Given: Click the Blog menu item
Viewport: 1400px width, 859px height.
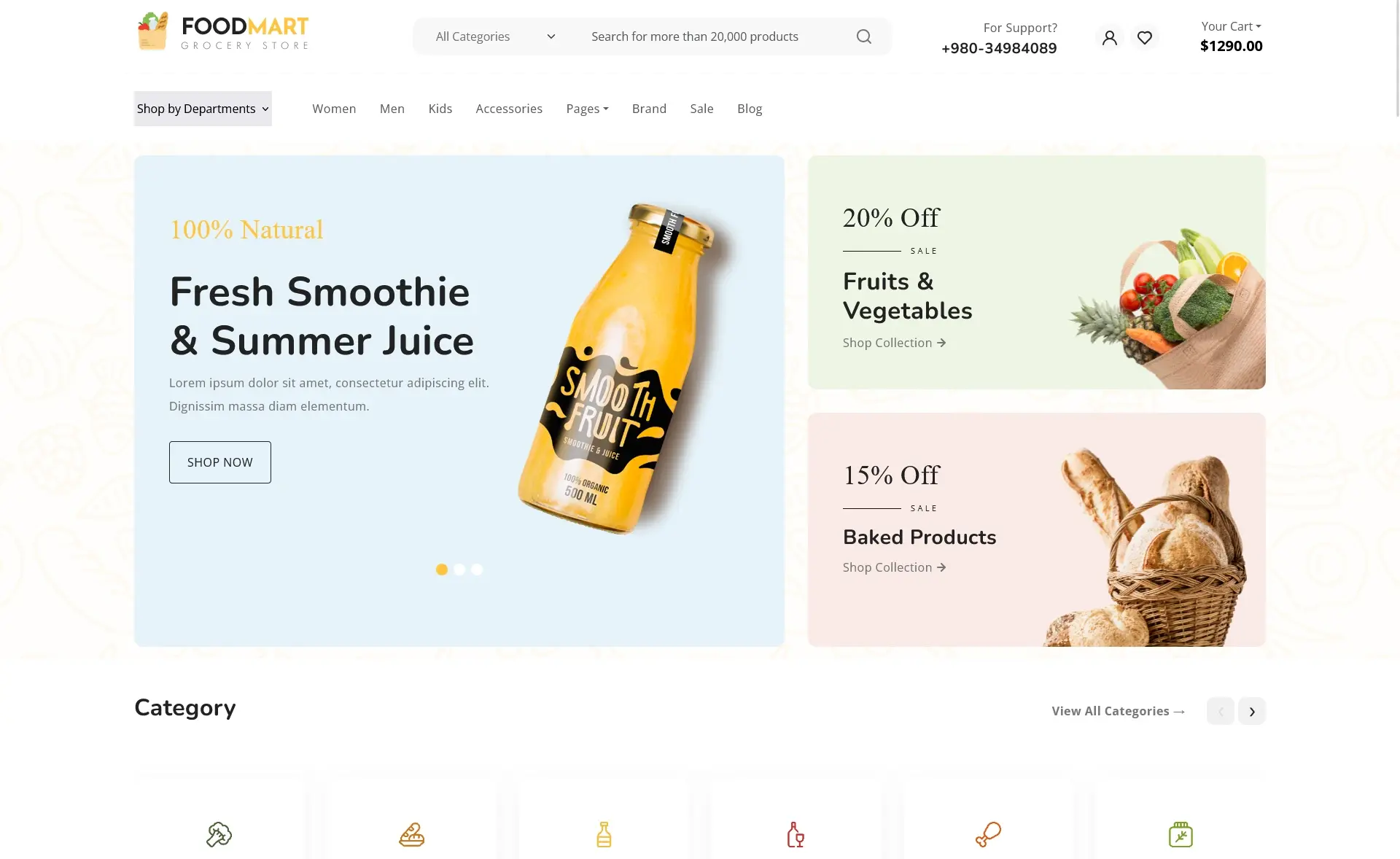Looking at the screenshot, I should (x=749, y=108).
